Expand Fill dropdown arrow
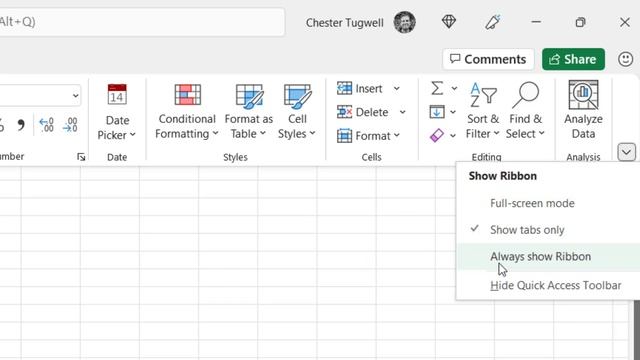Image resolution: width=640 pixels, height=360 pixels. [x=453, y=112]
